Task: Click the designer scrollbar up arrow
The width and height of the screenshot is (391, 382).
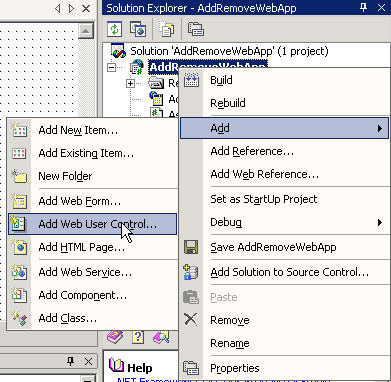Action: pos(86,31)
